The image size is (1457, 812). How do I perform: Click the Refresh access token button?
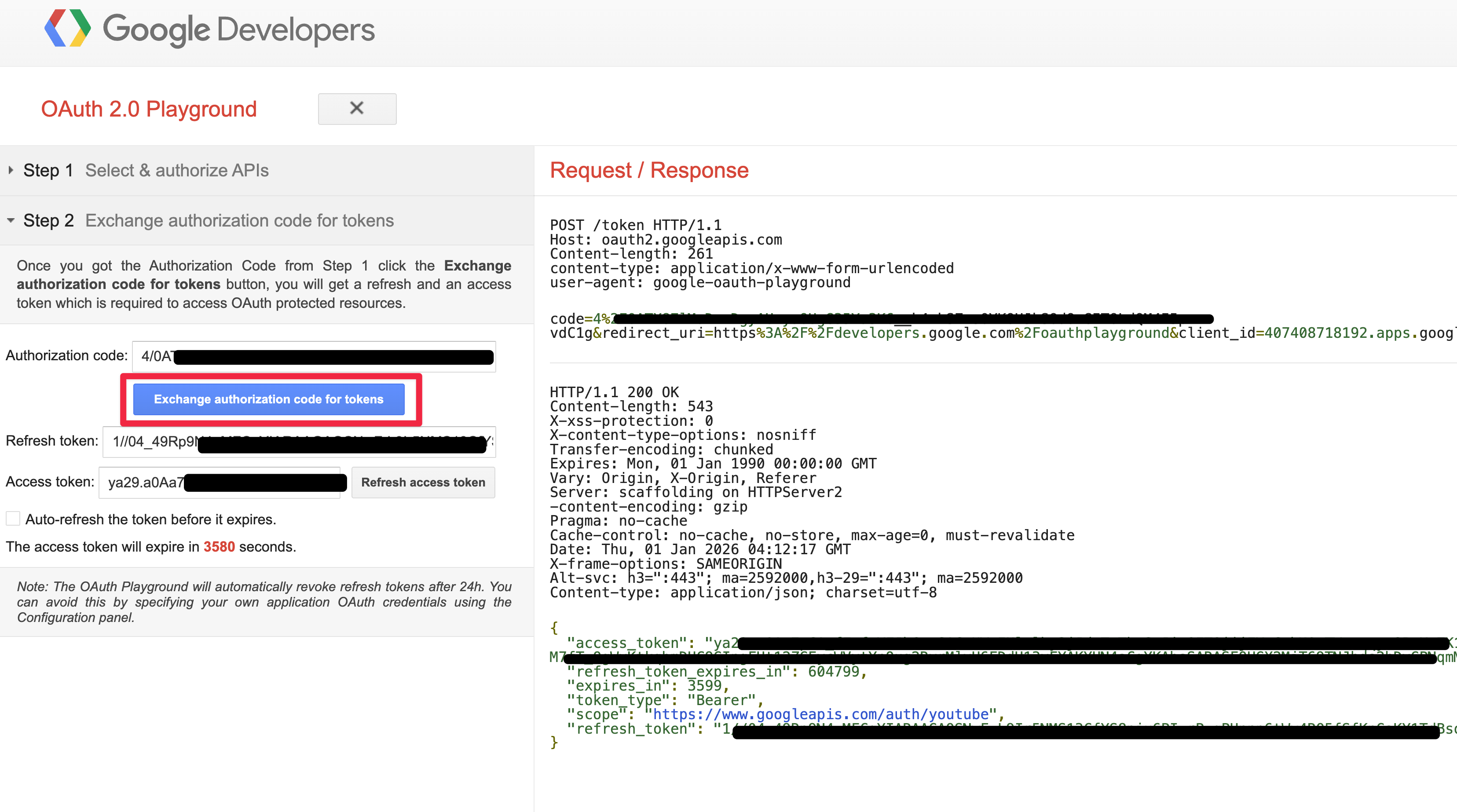tap(422, 483)
